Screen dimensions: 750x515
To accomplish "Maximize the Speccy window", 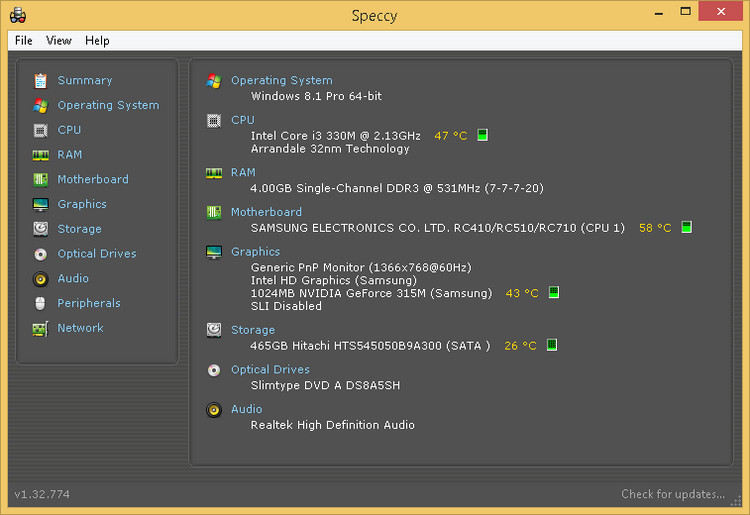I will (685, 11).
